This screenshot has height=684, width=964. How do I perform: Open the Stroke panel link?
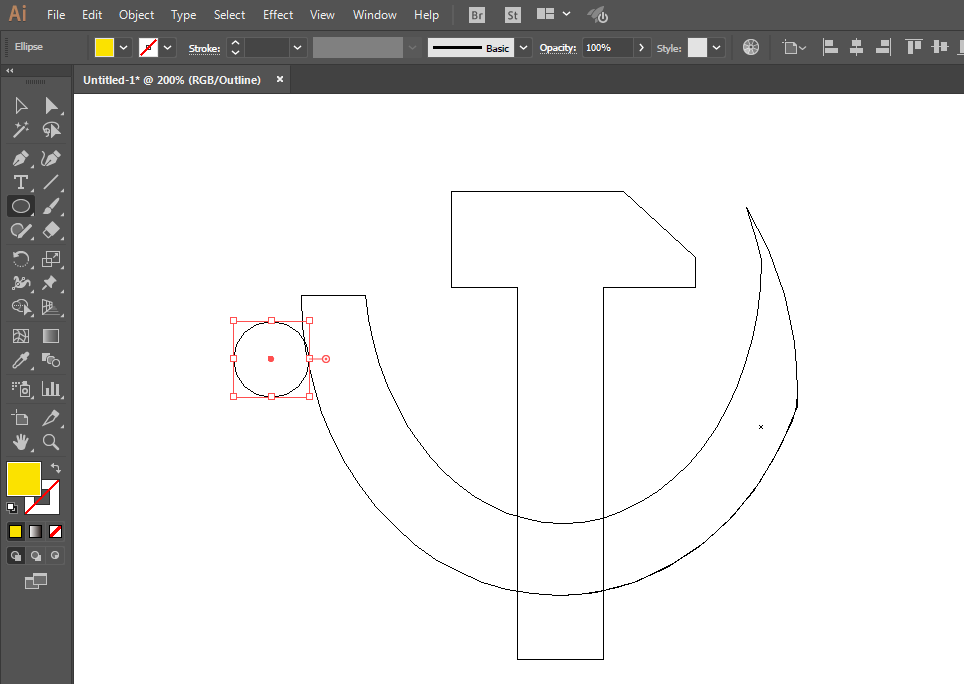[204, 49]
